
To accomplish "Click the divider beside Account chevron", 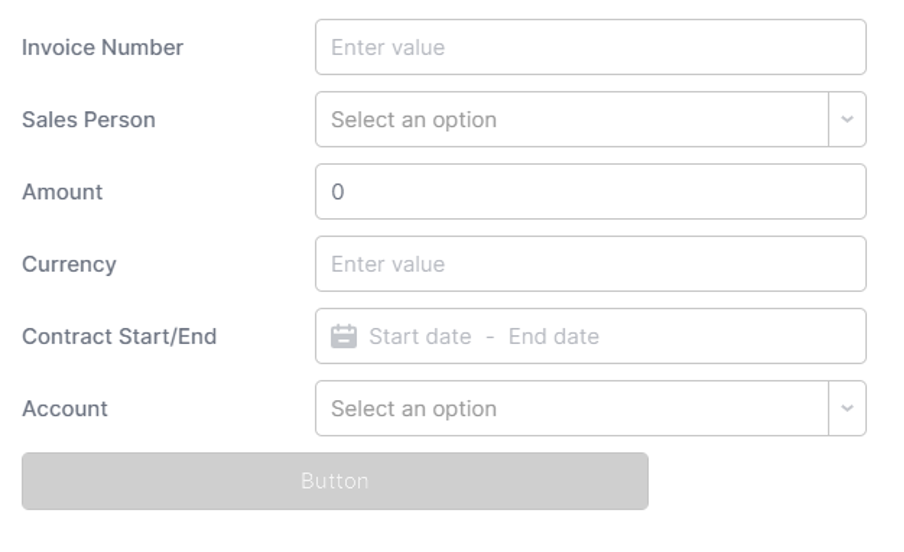I will point(828,408).
